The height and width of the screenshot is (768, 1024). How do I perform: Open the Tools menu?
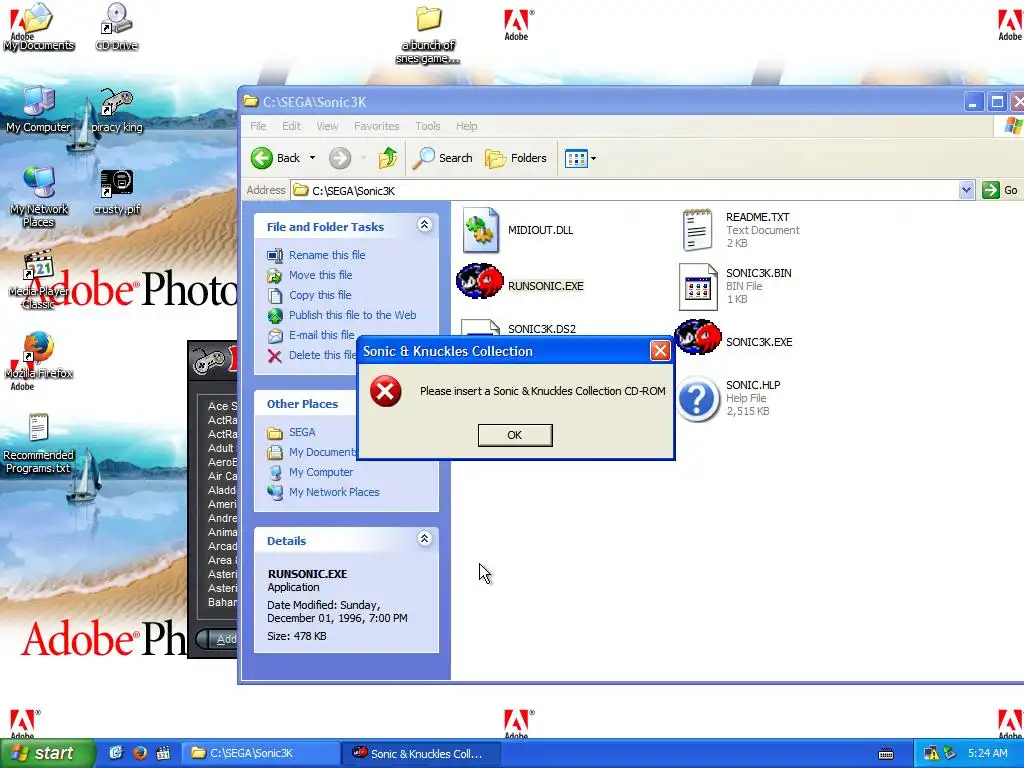(x=428, y=126)
